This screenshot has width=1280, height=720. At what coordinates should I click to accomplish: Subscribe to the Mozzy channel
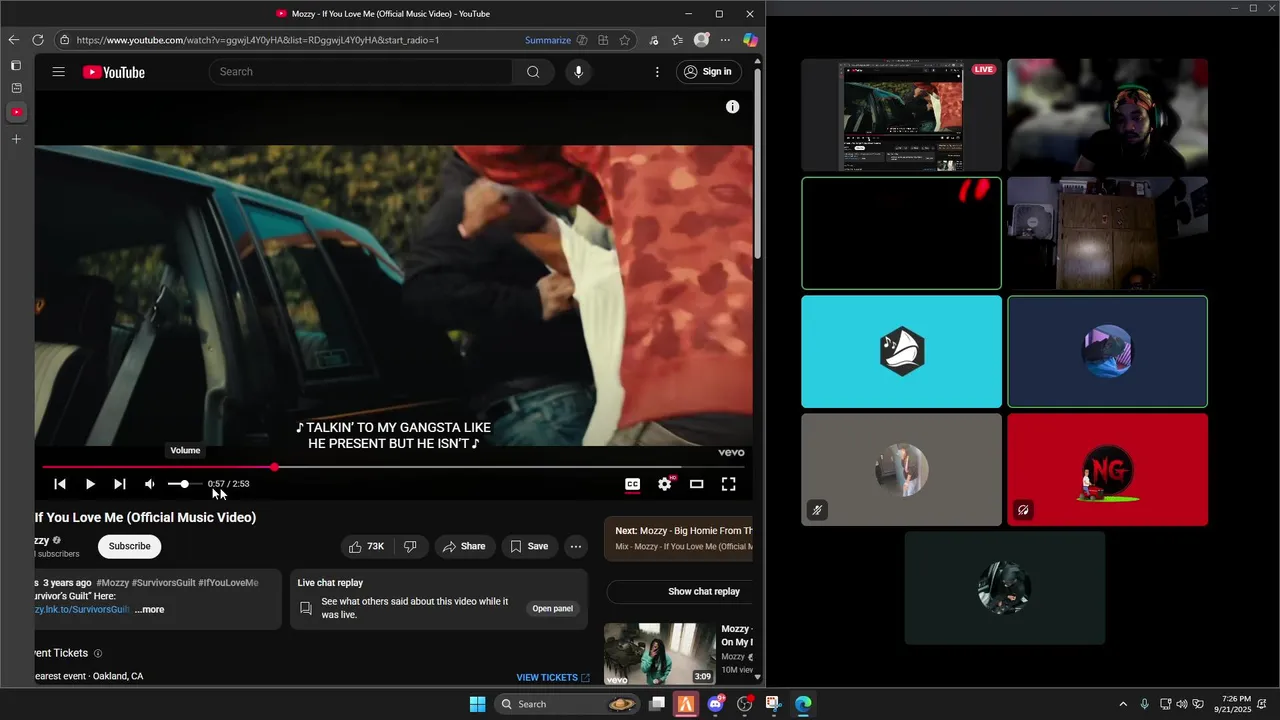pyautogui.click(x=130, y=546)
